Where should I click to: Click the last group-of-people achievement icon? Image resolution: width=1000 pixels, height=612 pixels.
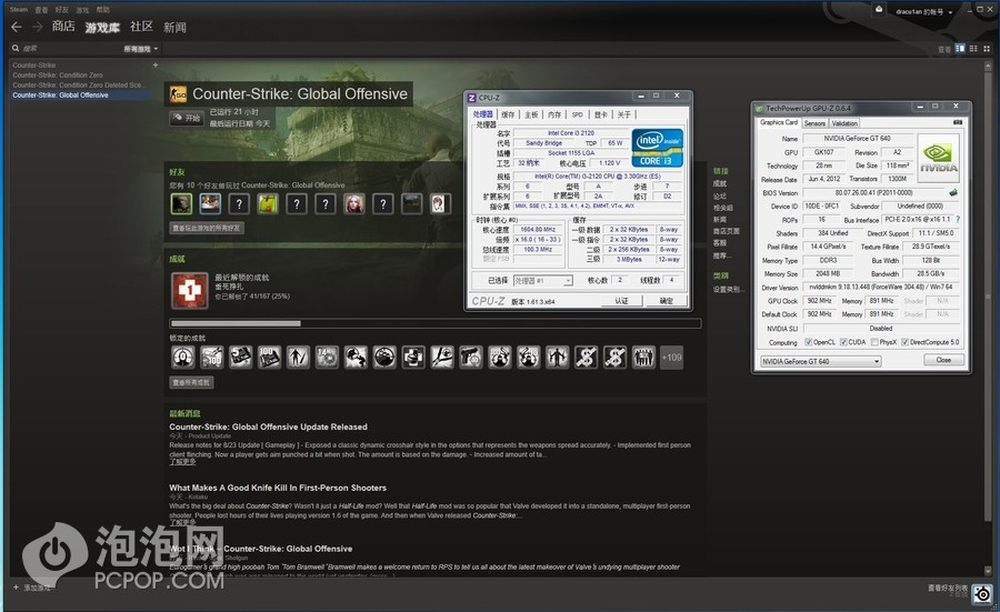(643, 358)
